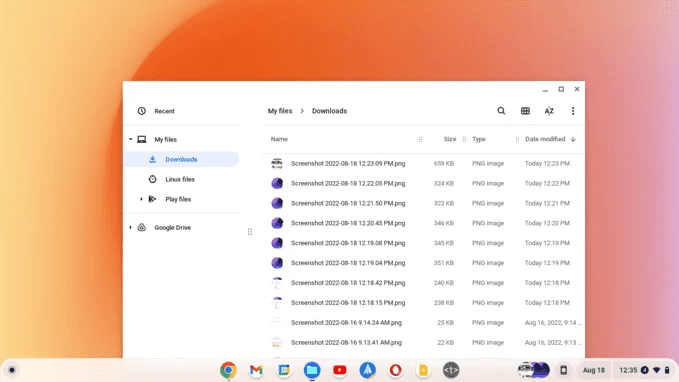Sort by the Date modified header
Viewport: 679px width, 382px height.
pyautogui.click(x=545, y=139)
